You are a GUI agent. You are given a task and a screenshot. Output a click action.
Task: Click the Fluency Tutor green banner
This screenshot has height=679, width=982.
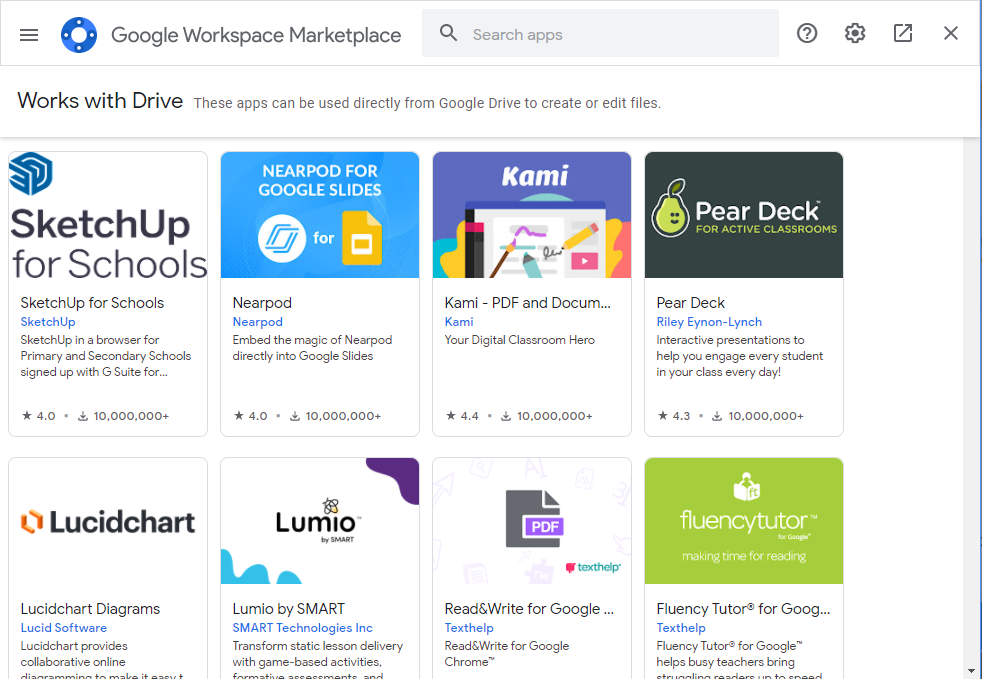click(x=744, y=521)
